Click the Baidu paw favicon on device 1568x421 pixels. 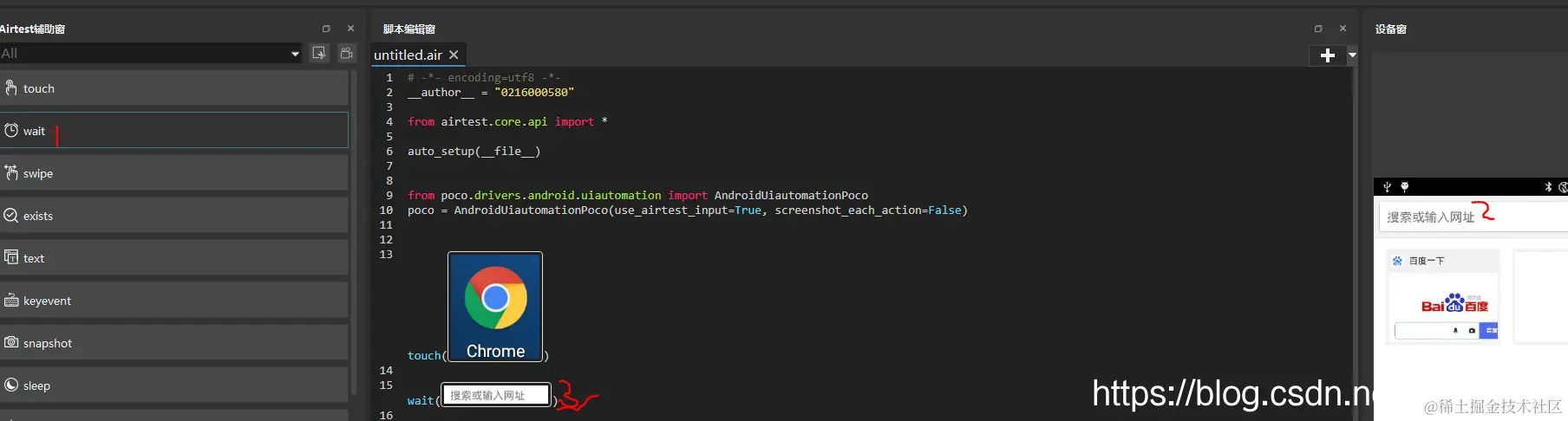pos(1397,261)
